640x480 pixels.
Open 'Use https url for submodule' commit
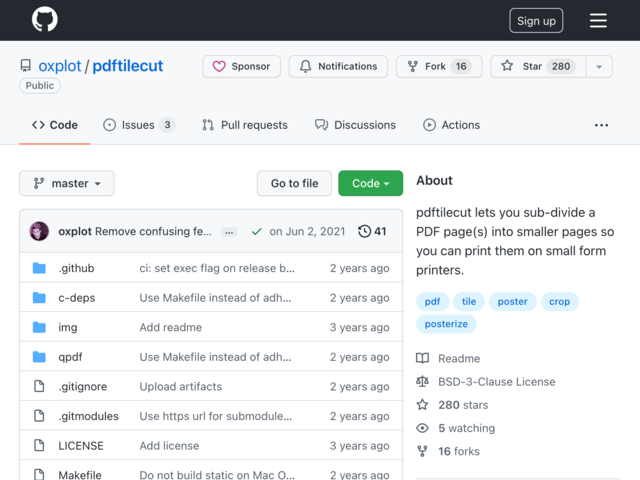click(216, 416)
